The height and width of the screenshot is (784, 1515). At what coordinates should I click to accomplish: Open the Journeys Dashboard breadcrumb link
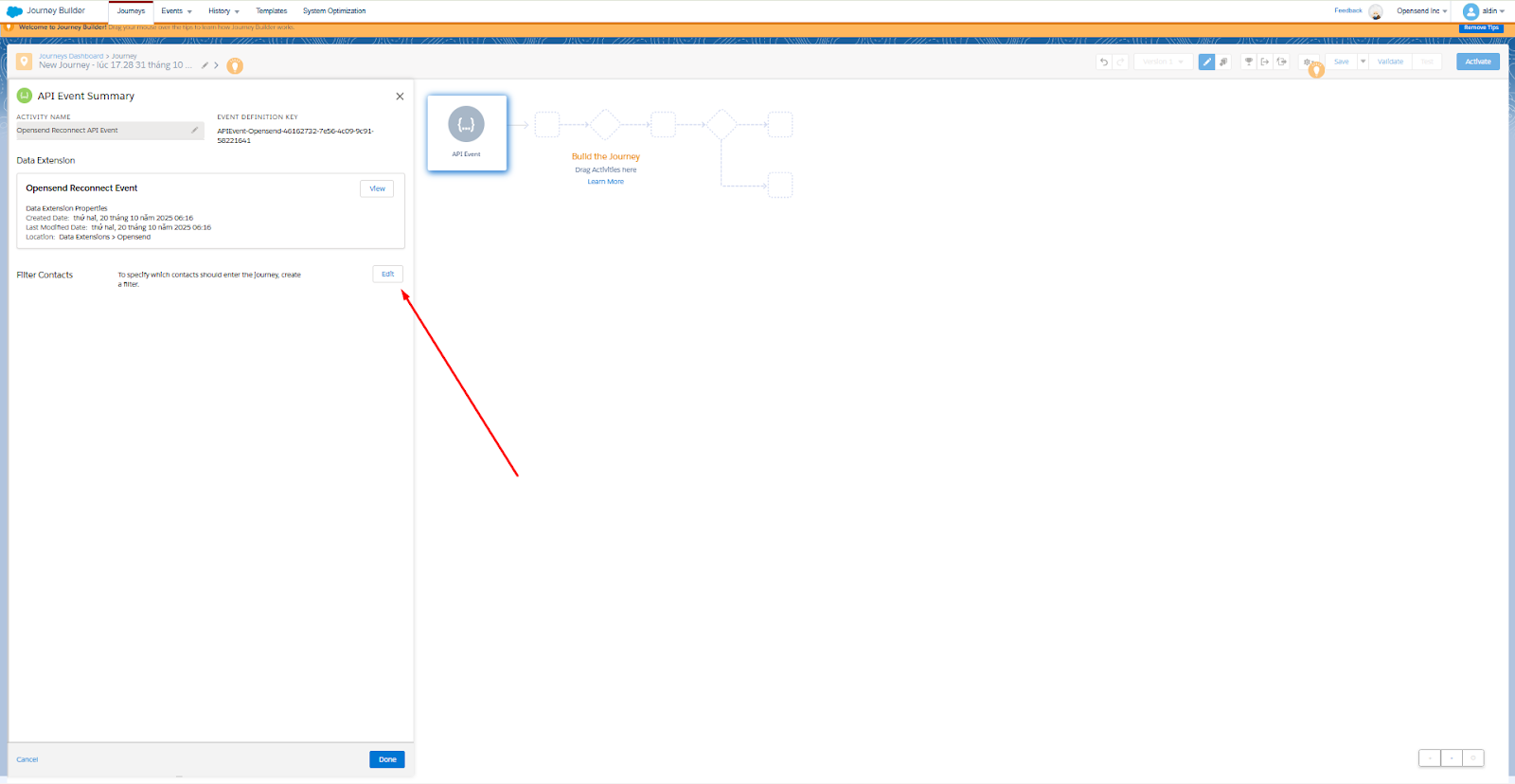(x=71, y=56)
